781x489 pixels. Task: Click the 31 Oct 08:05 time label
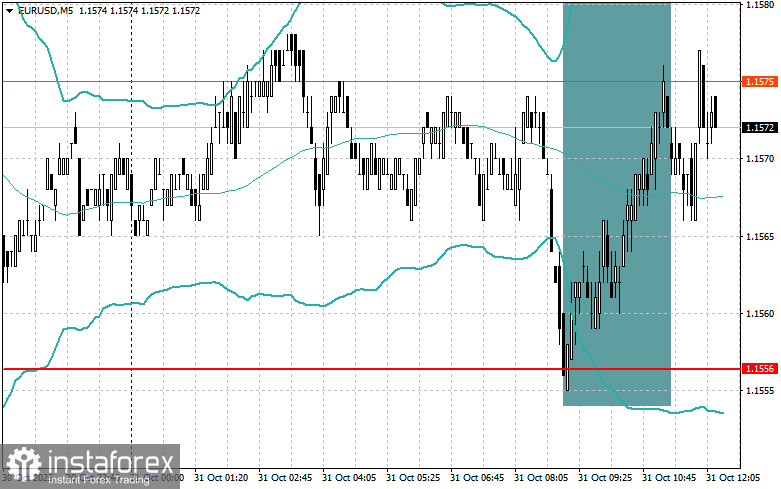click(x=541, y=478)
